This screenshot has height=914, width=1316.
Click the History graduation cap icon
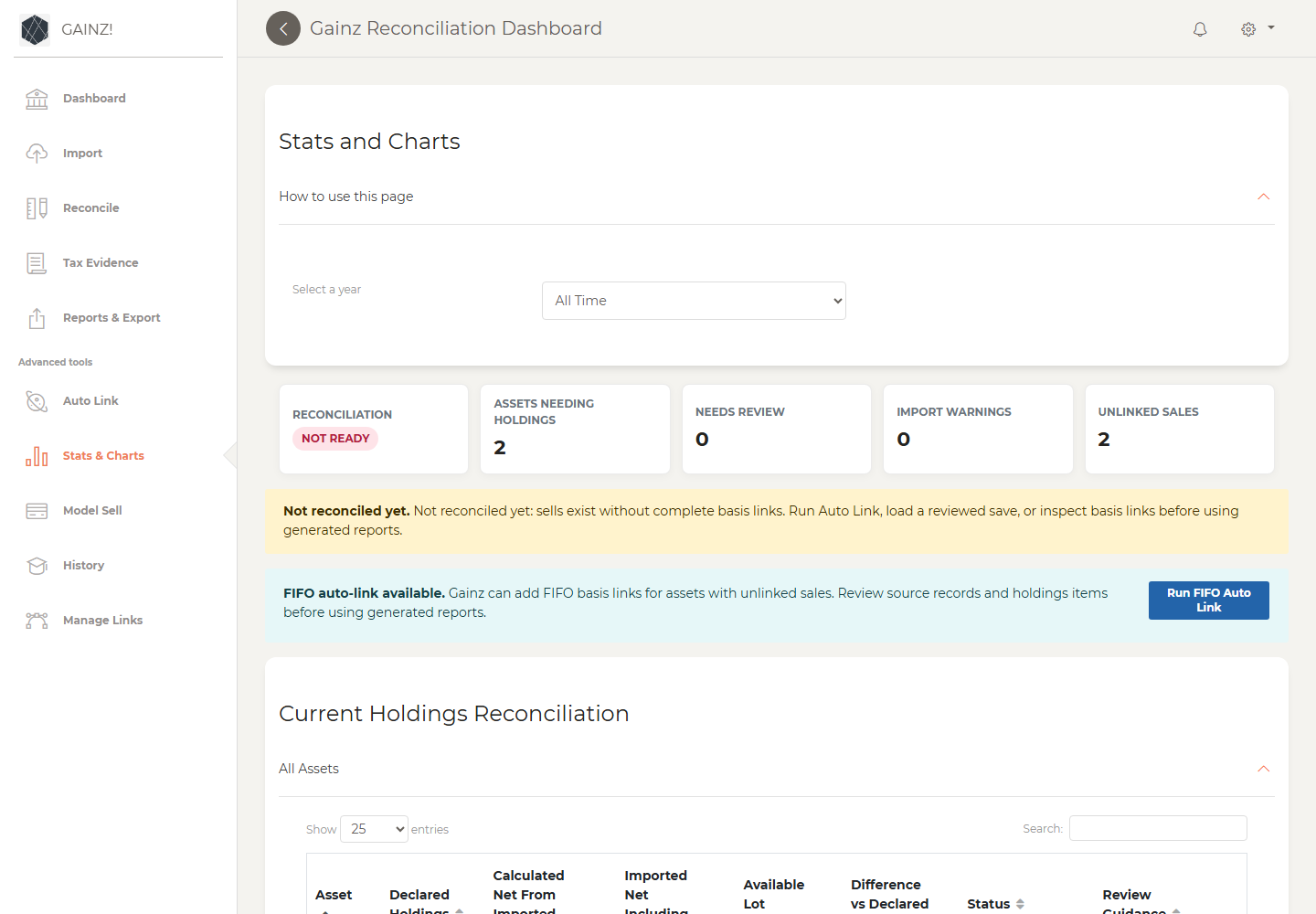pyautogui.click(x=37, y=566)
